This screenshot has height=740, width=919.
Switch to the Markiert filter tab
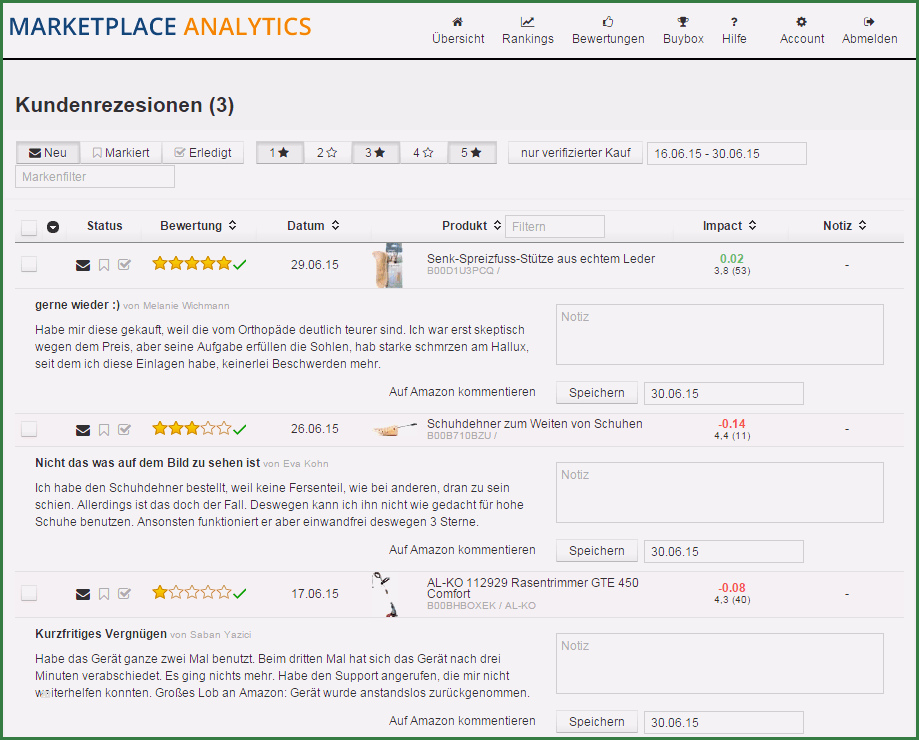(x=121, y=153)
